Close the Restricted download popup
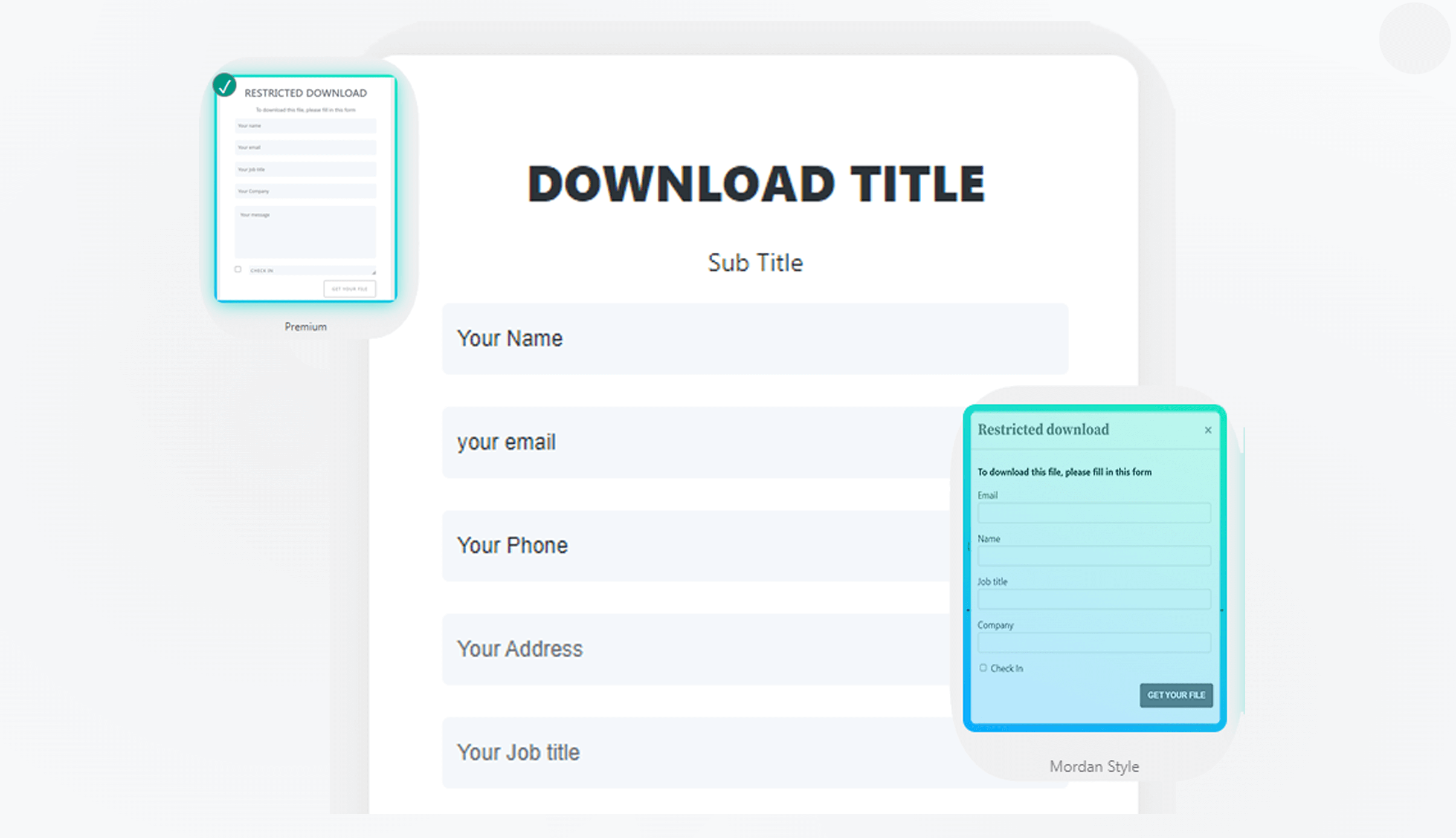Screen dimensions: 1456x838 (x=1208, y=430)
